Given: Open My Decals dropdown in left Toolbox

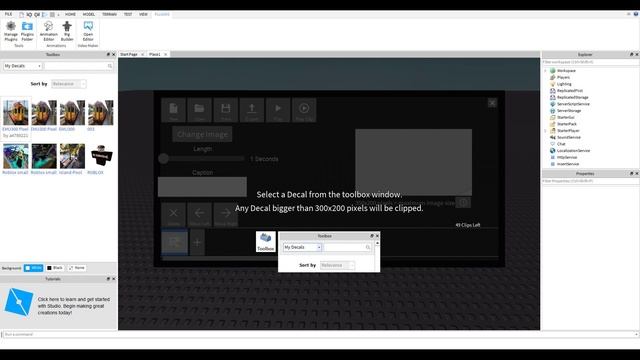Looking at the screenshot, I should (x=22, y=66).
